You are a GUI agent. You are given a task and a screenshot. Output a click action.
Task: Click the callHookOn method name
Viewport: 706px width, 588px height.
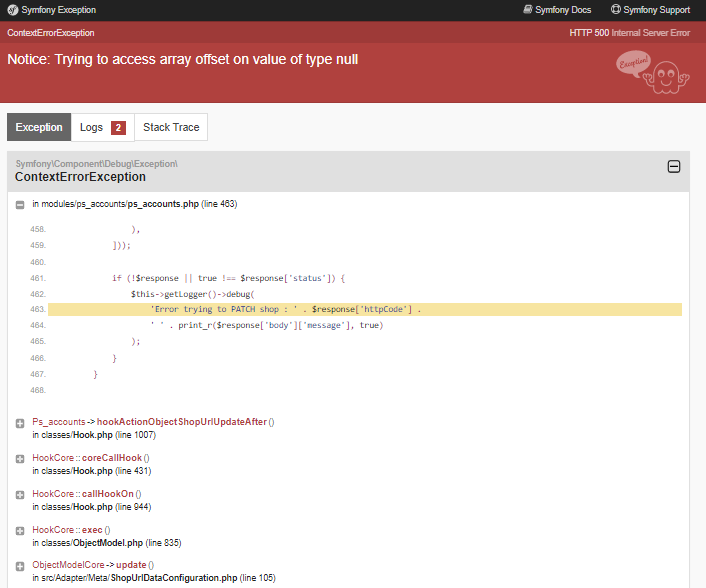108,494
